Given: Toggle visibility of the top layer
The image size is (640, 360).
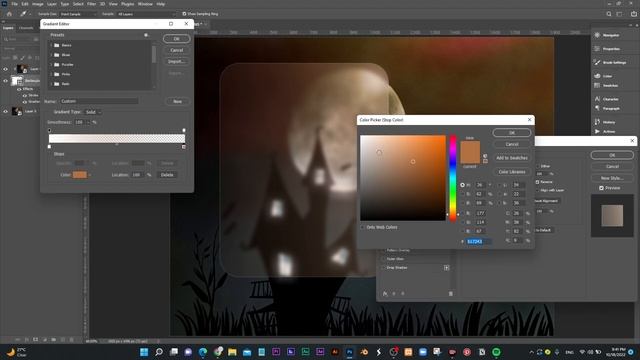Looking at the screenshot, I should point(5,69).
